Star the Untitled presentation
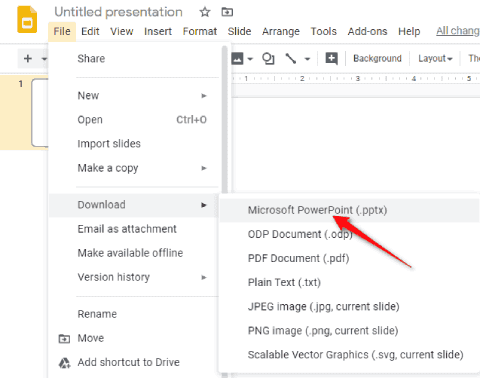The width and height of the screenshot is (480, 378). [205, 12]
